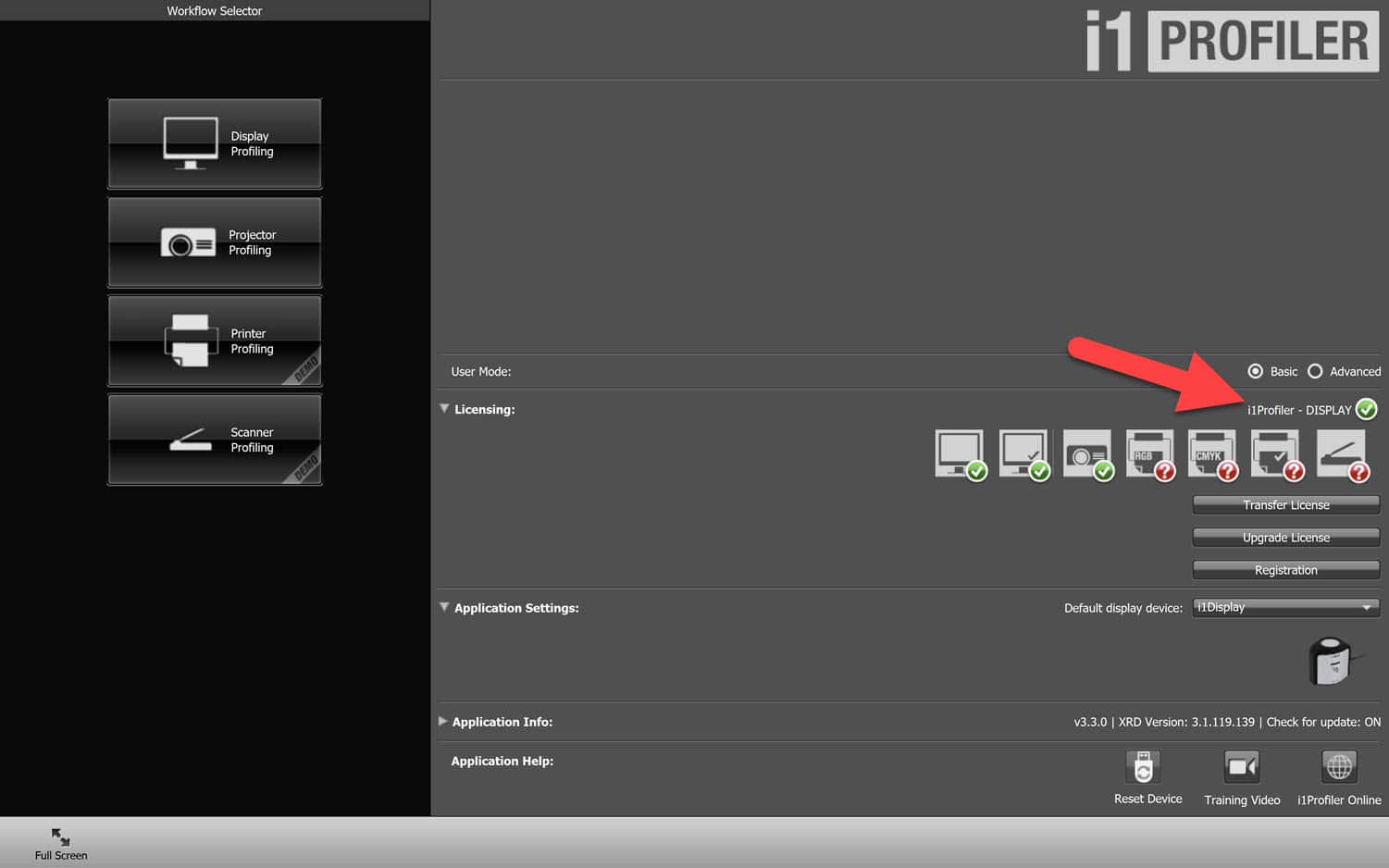Select the Basic user mode
This screenshot has height=868, width=1389.
(1256, 371)
